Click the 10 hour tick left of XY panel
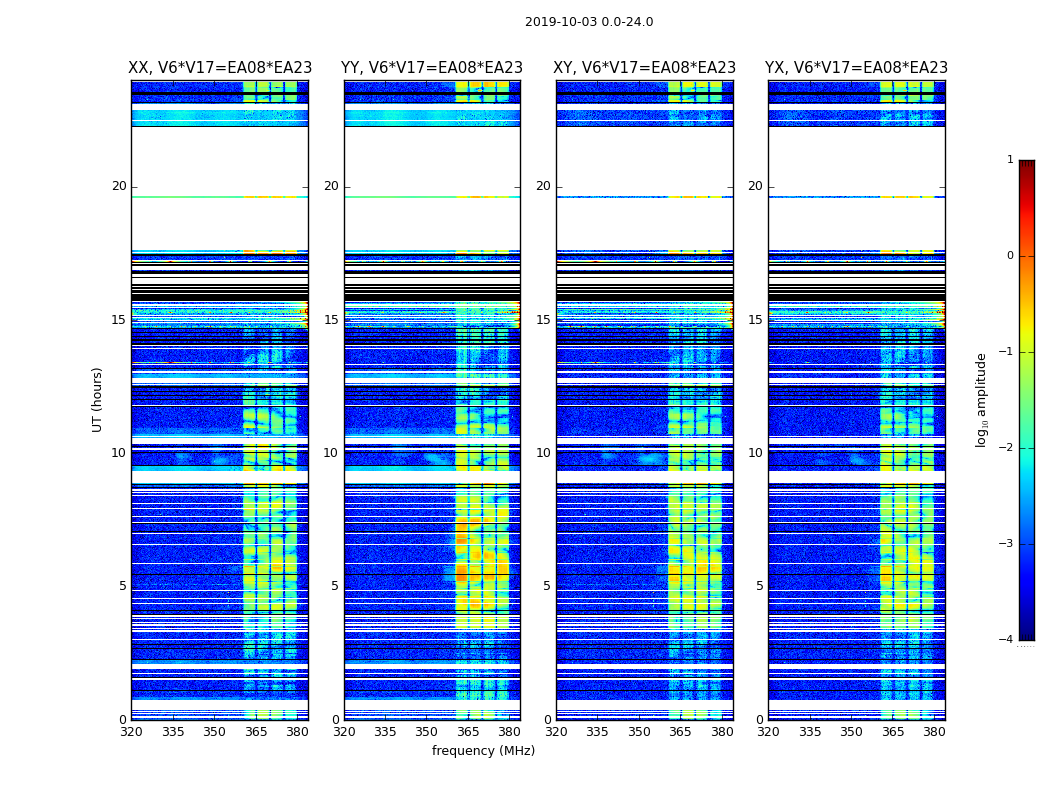This screenshot has width=1050, height=800. (542, 453)
